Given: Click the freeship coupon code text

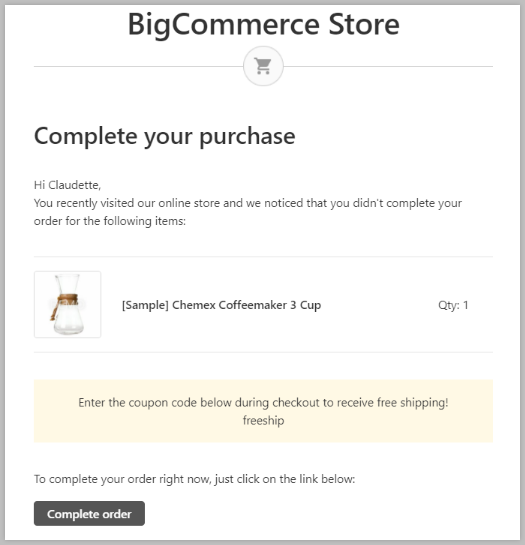Looking at the screenshot, I should pos(263,420).
